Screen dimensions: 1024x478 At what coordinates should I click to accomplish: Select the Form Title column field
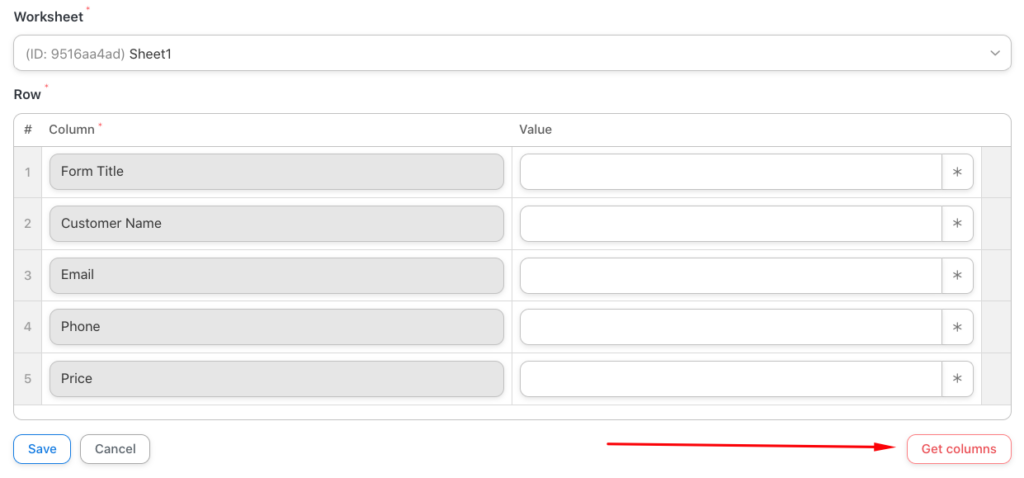coord(276,172)
